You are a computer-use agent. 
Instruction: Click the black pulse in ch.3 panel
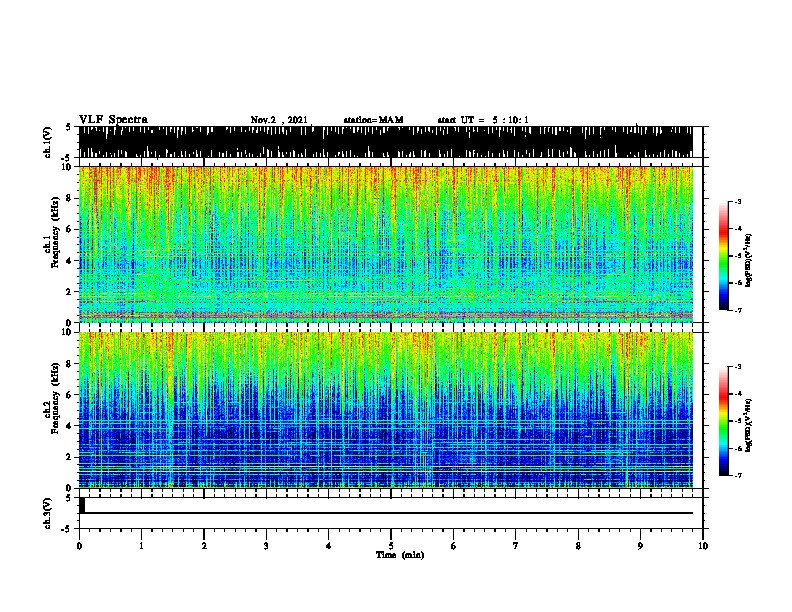82,505
